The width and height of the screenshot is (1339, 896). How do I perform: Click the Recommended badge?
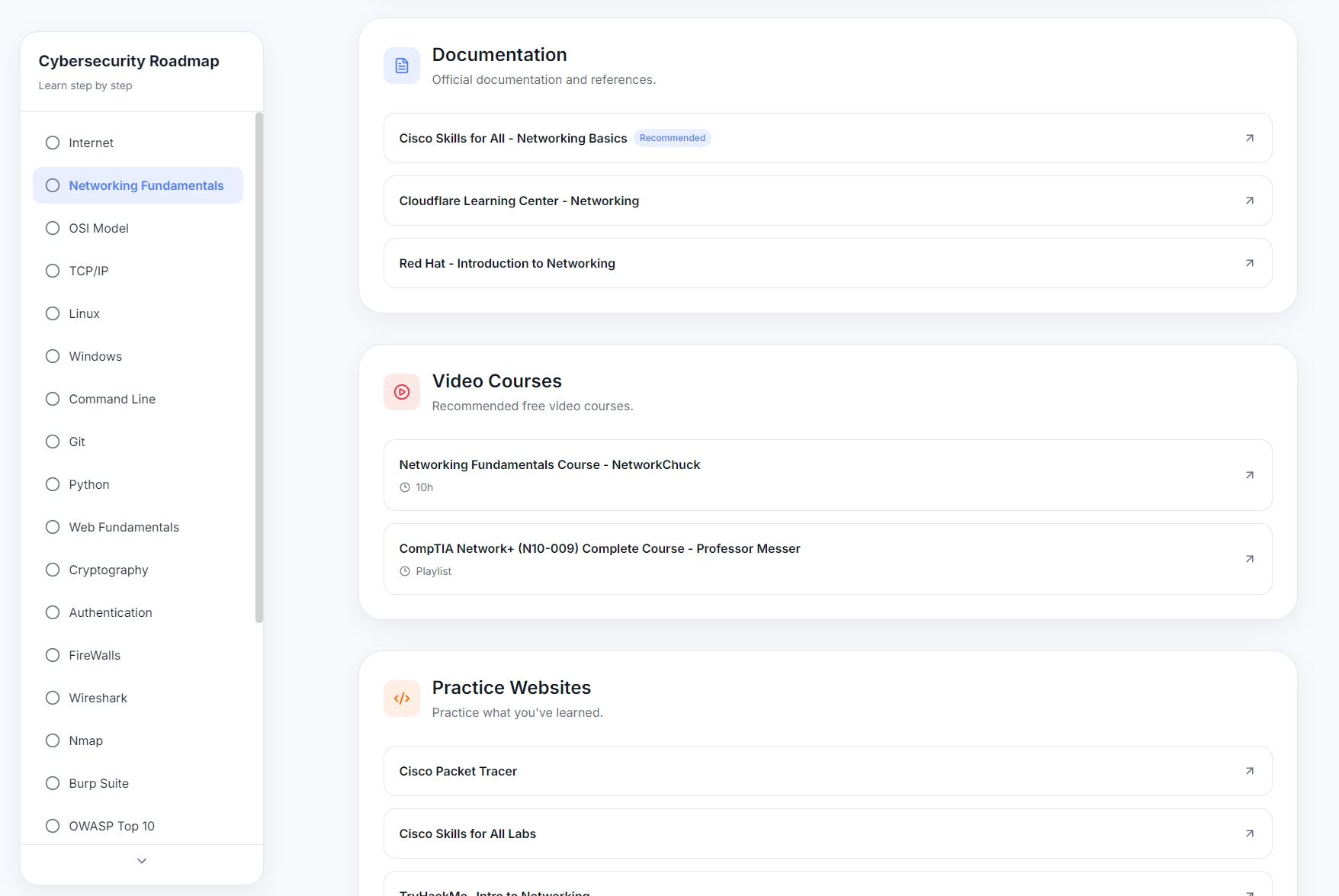point(673,138)
